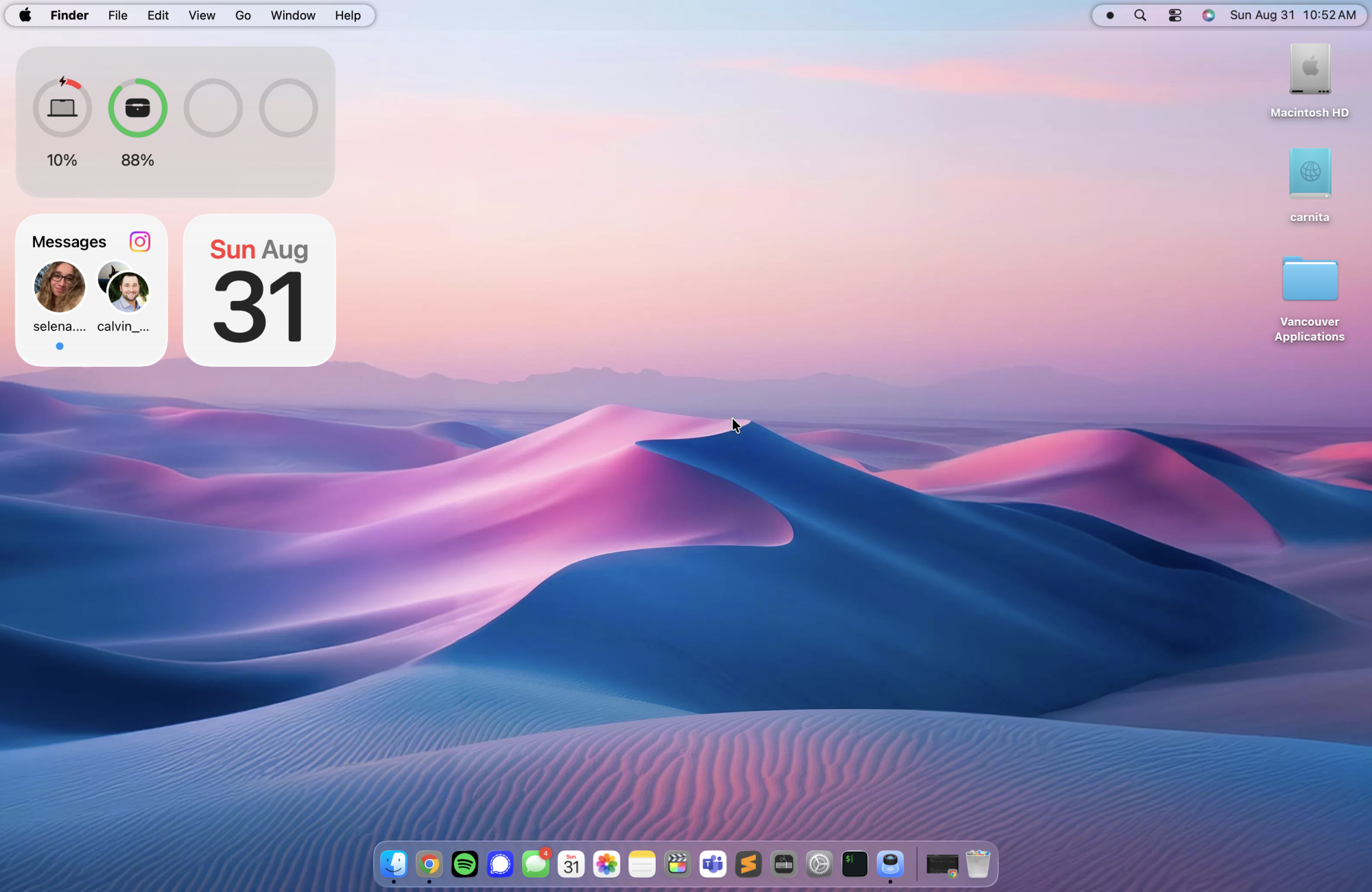Start Microsoft Teams
This screenshot has height=892, width=1372.
click(x=713, y=864)
